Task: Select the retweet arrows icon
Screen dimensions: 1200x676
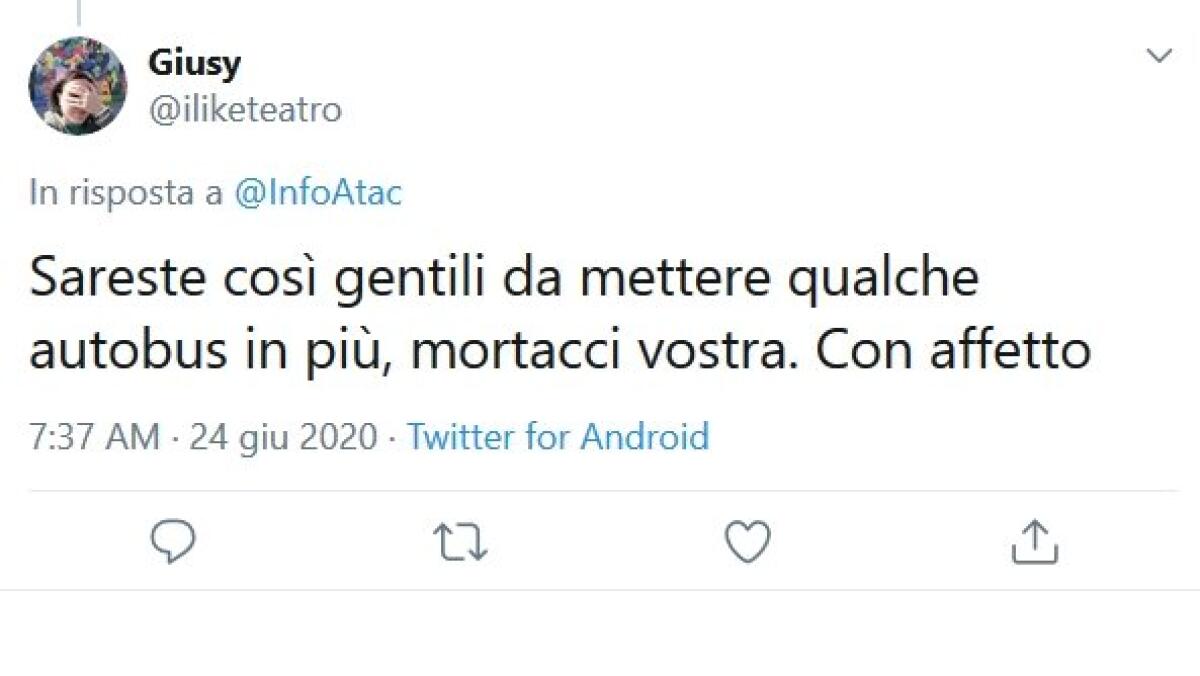Action: (x=460, y=543)
